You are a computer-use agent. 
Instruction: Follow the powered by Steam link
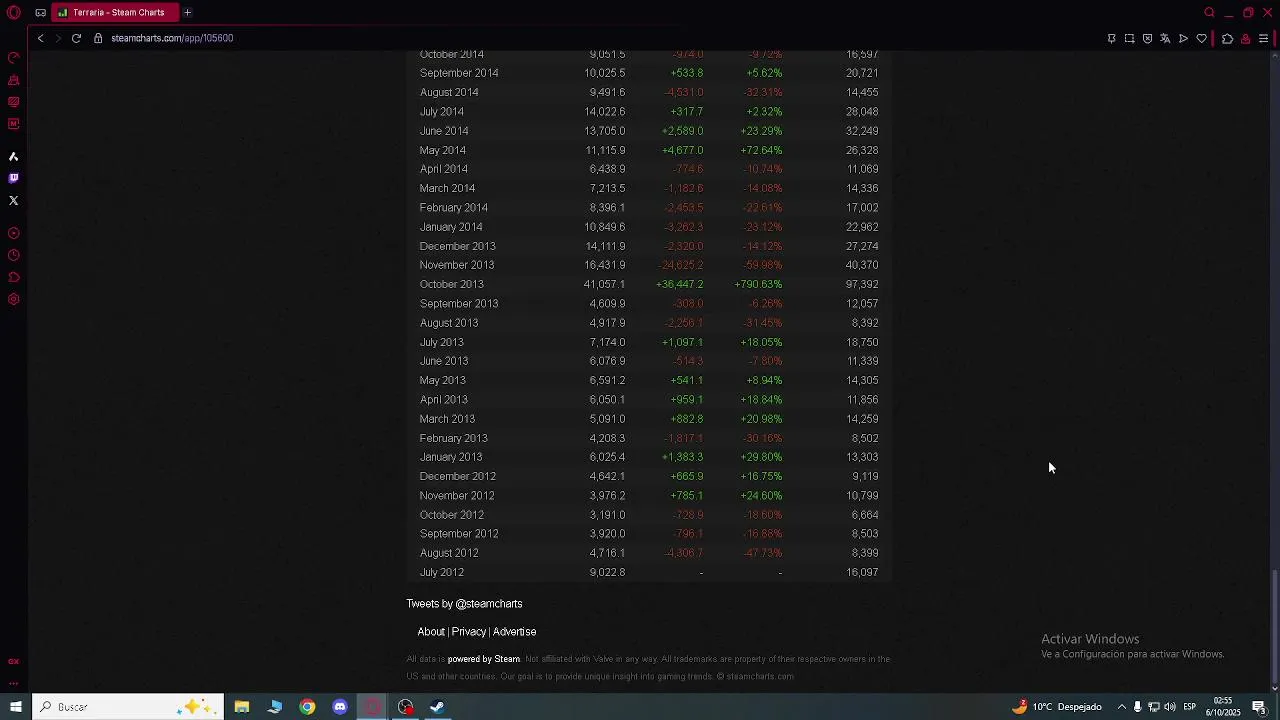click(x=484, y=659)
